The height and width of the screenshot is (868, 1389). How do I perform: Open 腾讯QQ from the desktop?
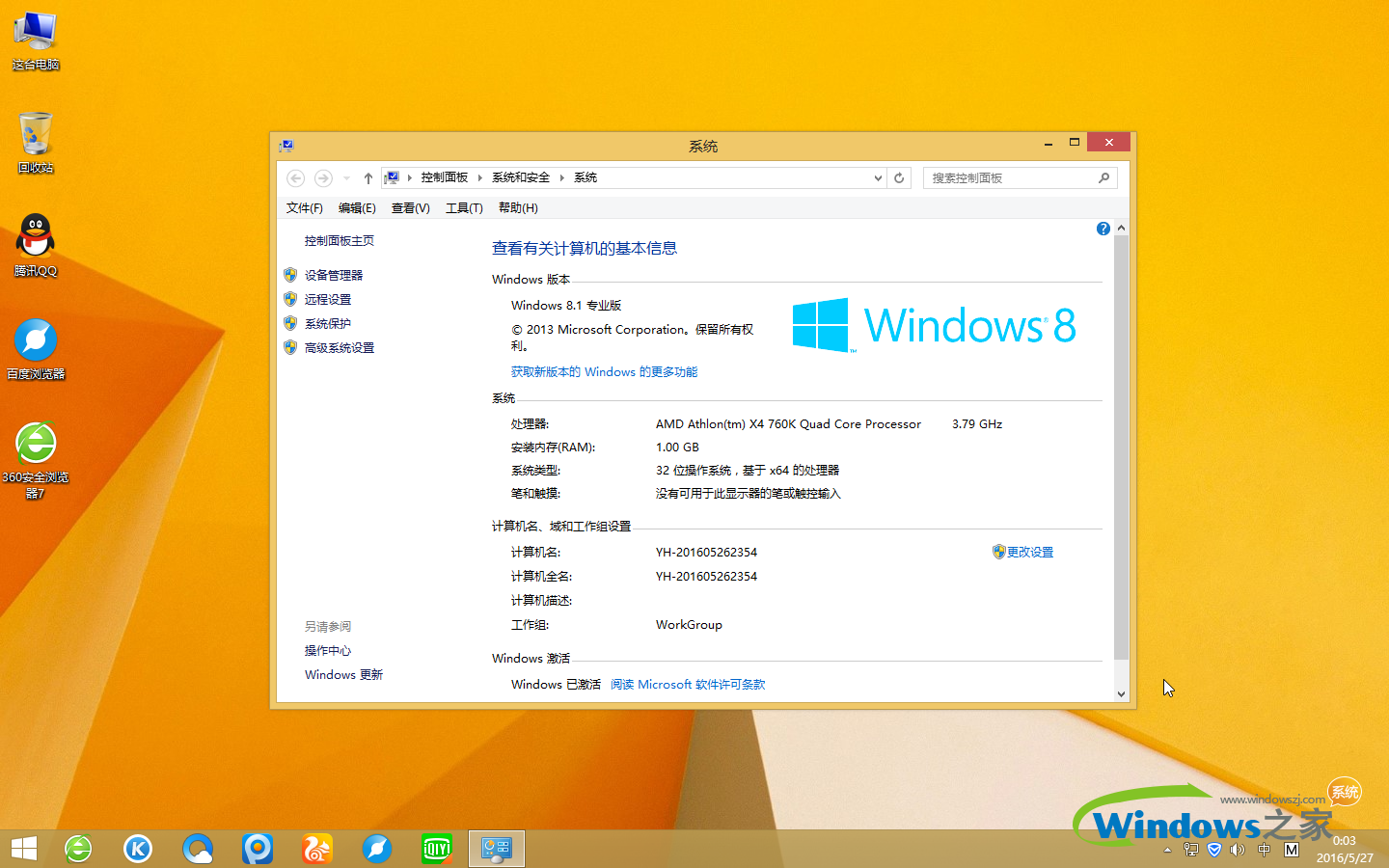tap(35, 236)
